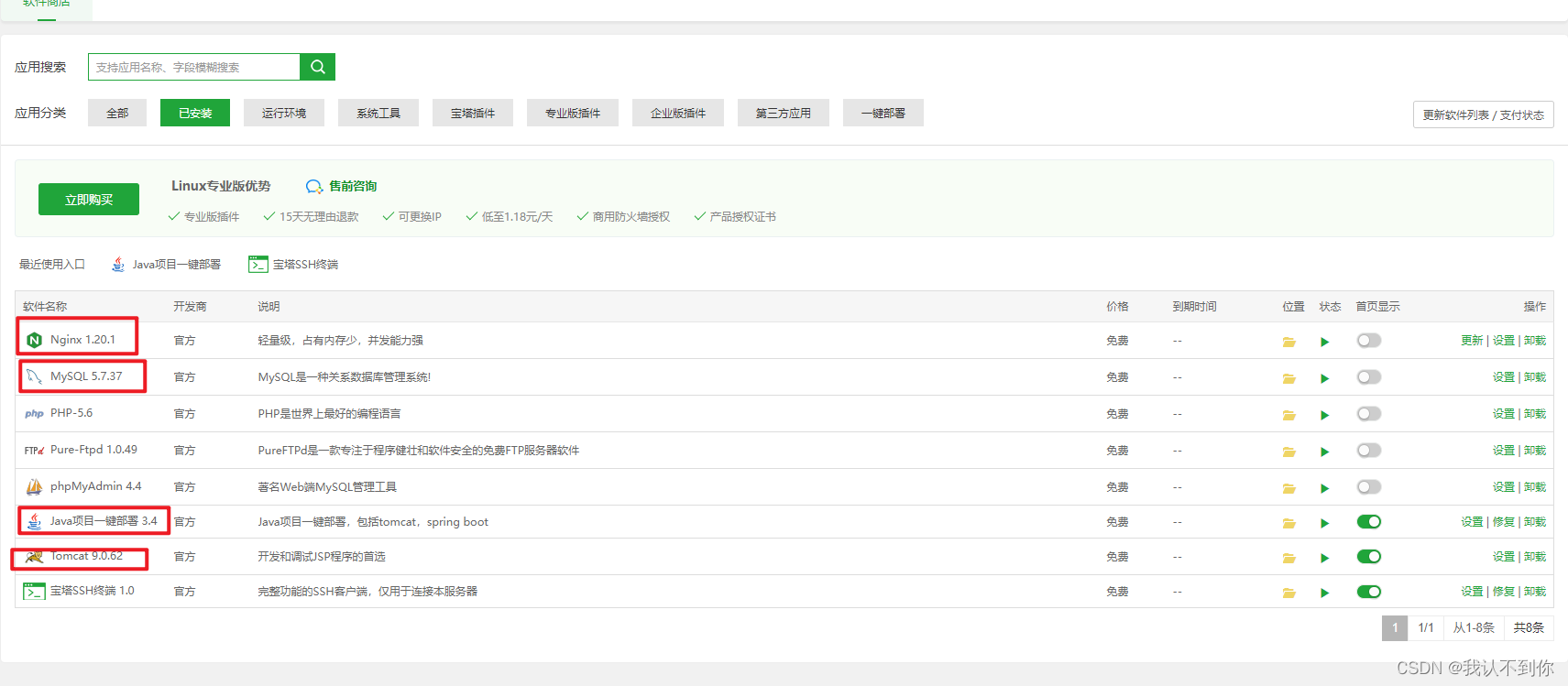Open the 宝塔SSH终端 recent shortcut
1568x686 pixels.
tap(293, 264)
